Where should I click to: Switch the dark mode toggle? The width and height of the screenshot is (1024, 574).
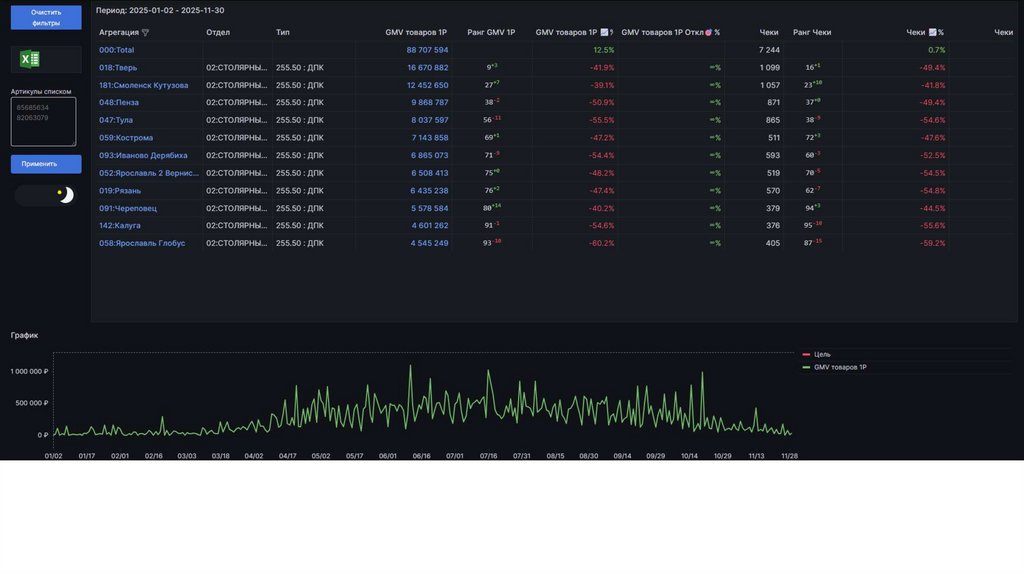click(x=46, y=195)
